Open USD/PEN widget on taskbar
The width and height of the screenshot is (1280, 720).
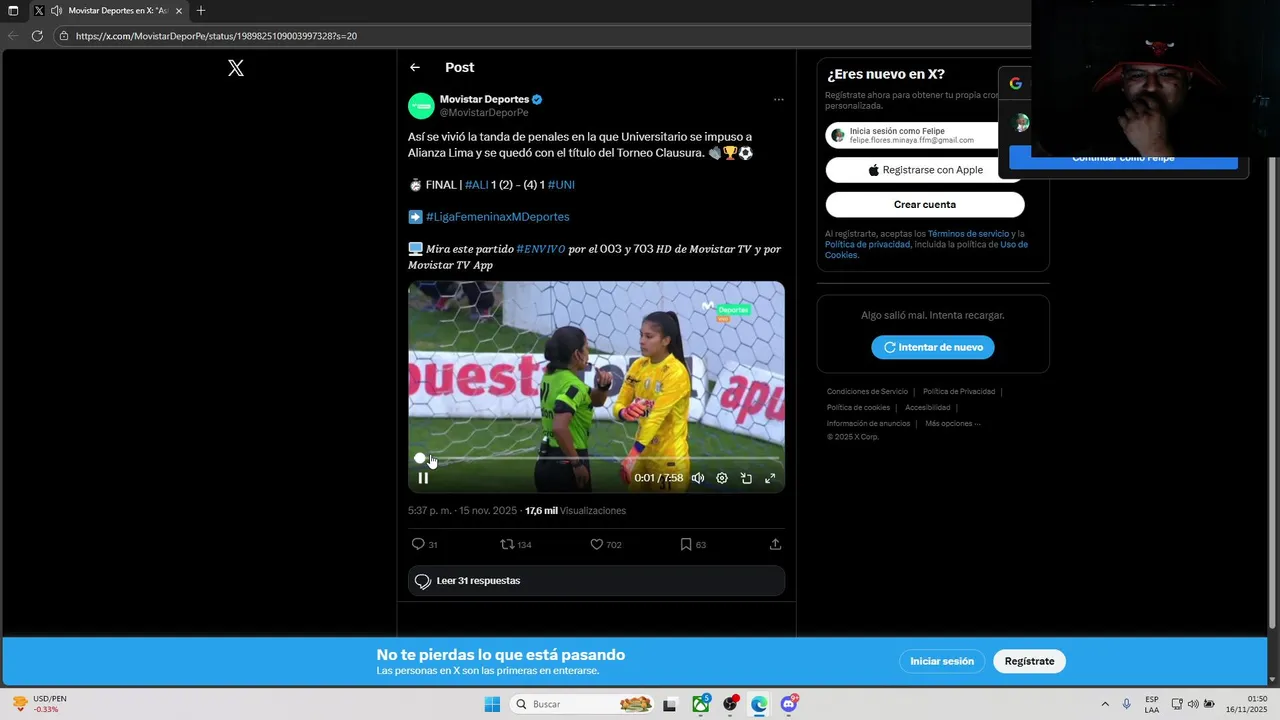[x=40, y=704]
